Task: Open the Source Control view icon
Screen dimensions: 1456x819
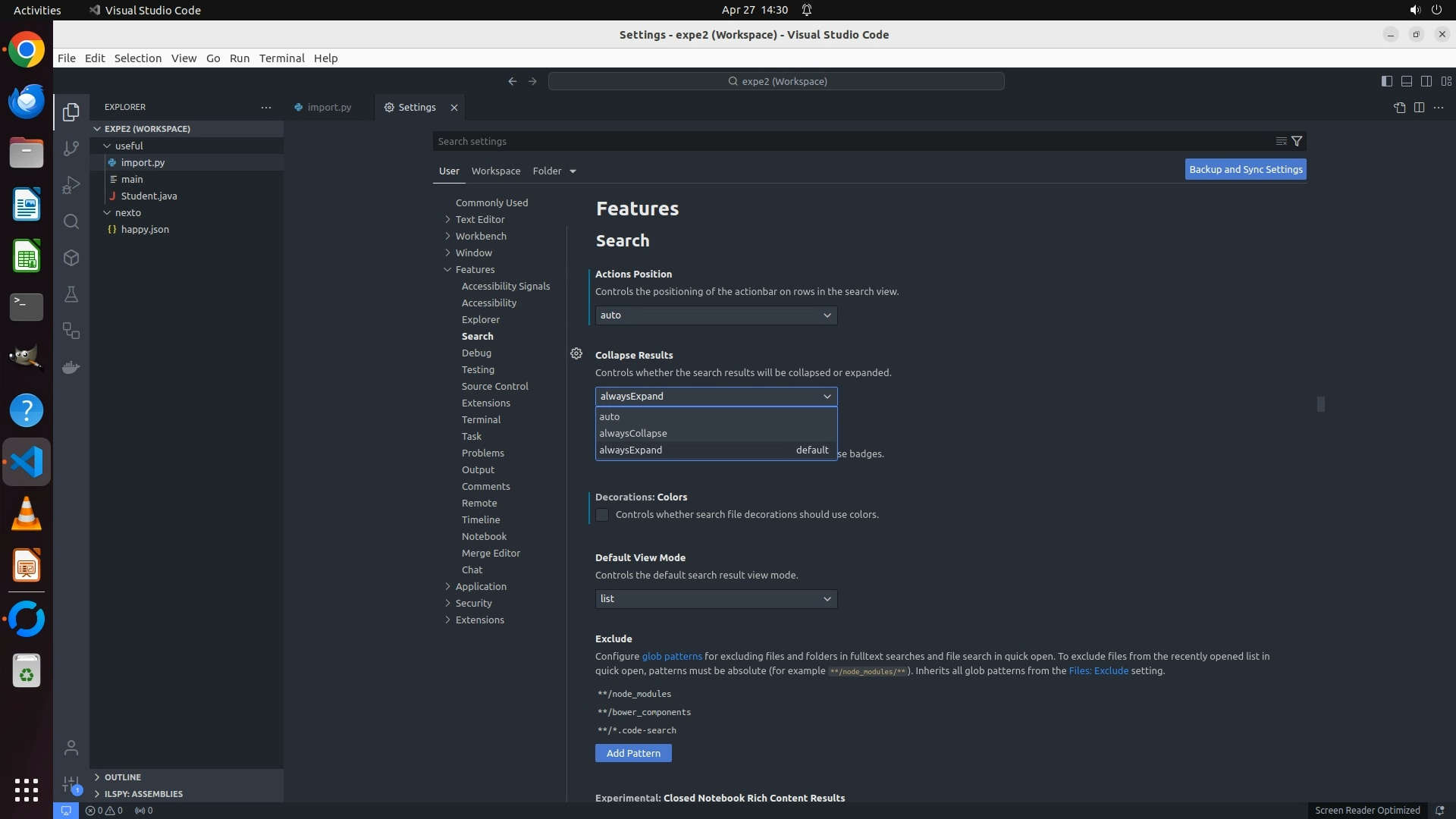Action: click(x=71, y=149)
